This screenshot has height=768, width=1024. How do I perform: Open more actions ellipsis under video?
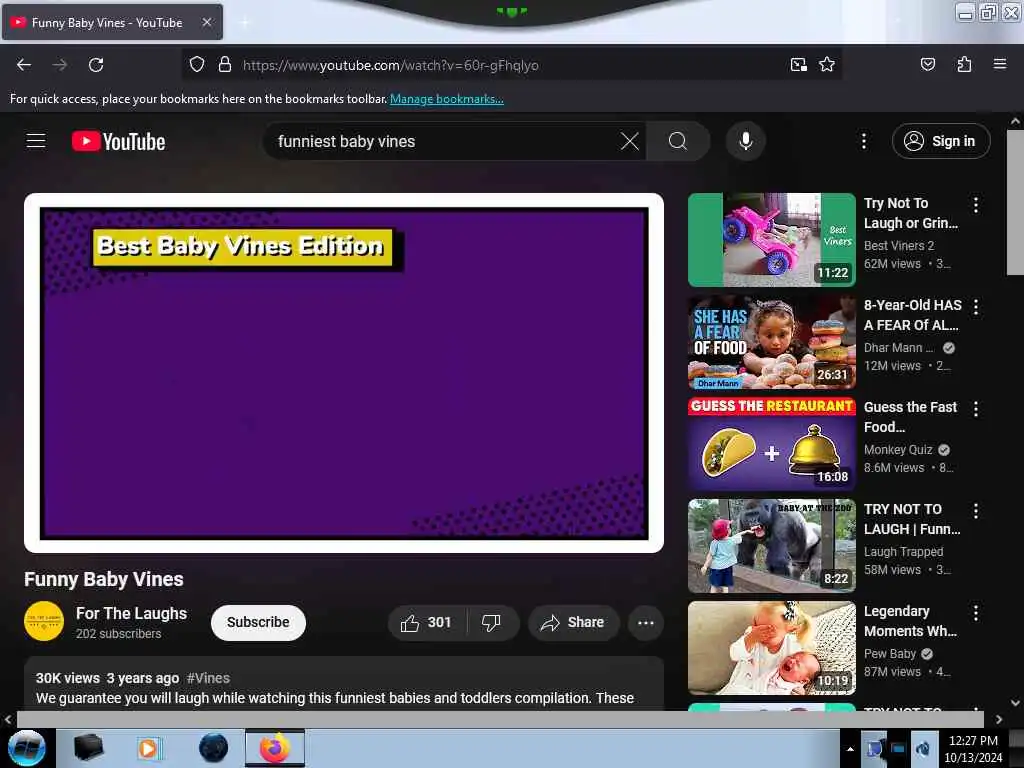point(645,622)
